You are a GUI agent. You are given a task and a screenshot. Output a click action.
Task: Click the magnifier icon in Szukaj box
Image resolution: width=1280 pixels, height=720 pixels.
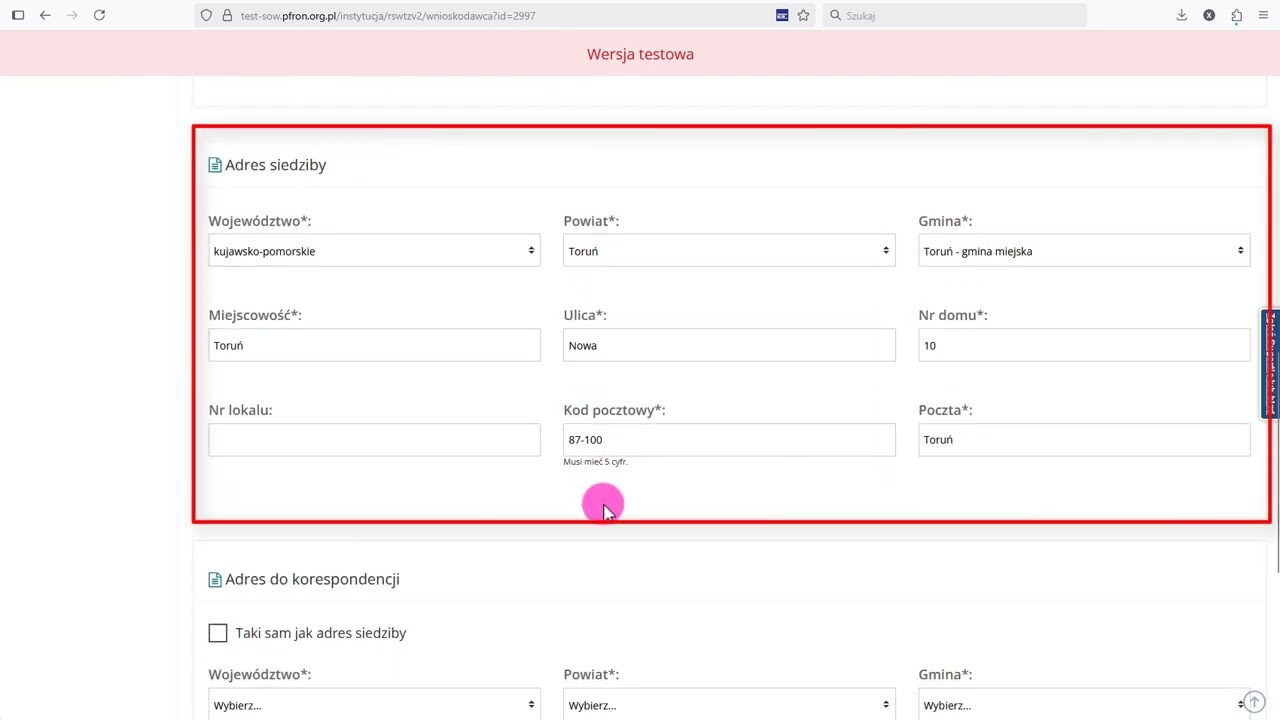(835, 16)
